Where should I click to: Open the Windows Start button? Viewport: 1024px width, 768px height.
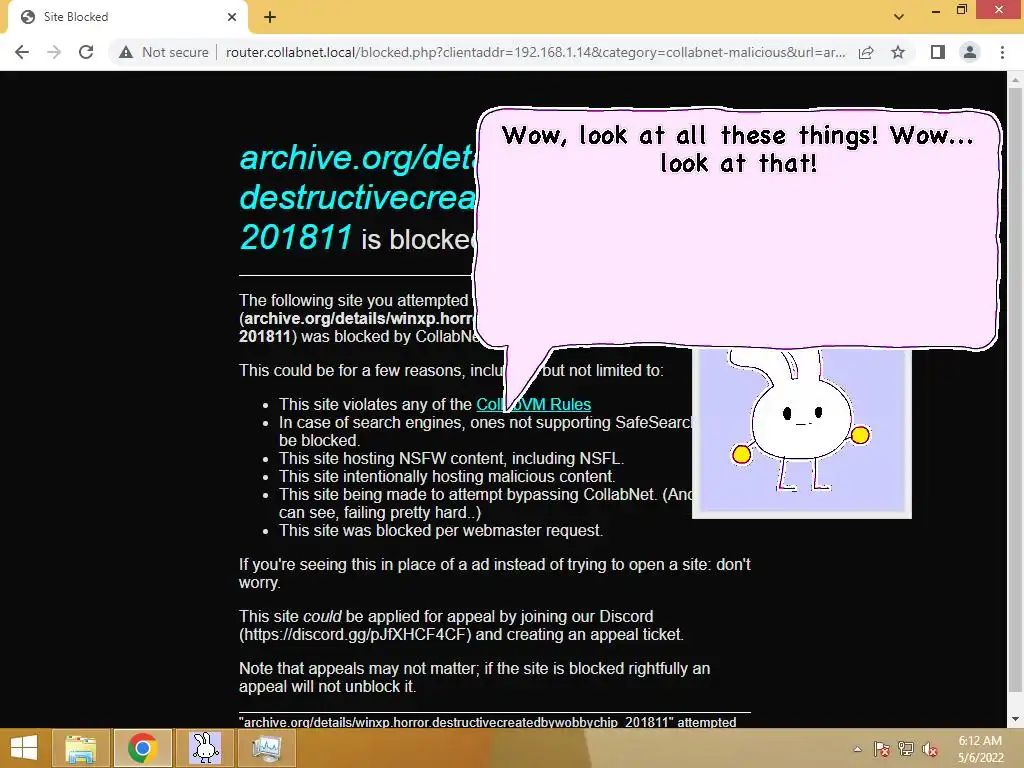[24, 748]
